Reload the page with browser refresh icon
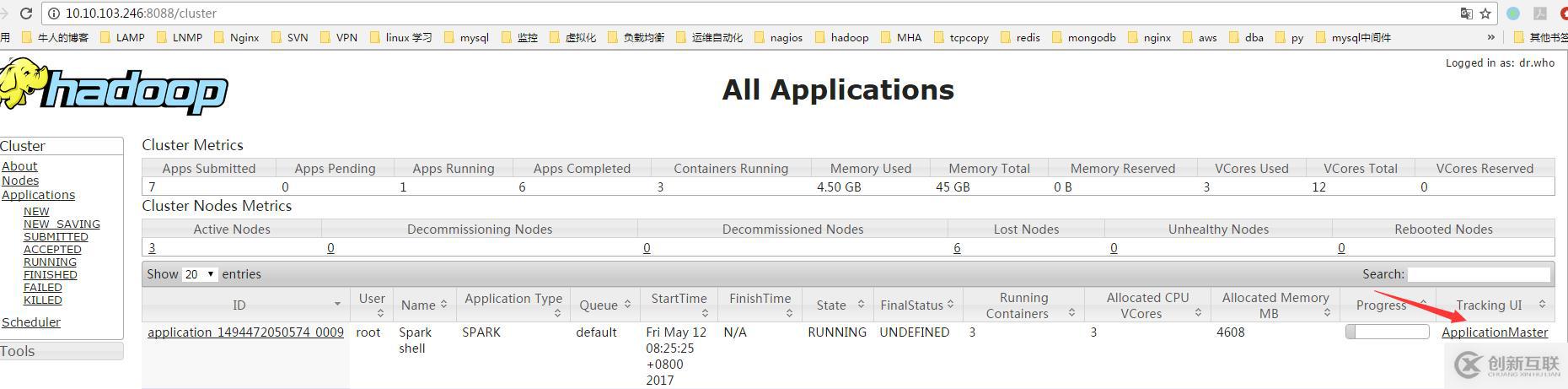This screenshot has width=1568, height=389. (25, 14)
